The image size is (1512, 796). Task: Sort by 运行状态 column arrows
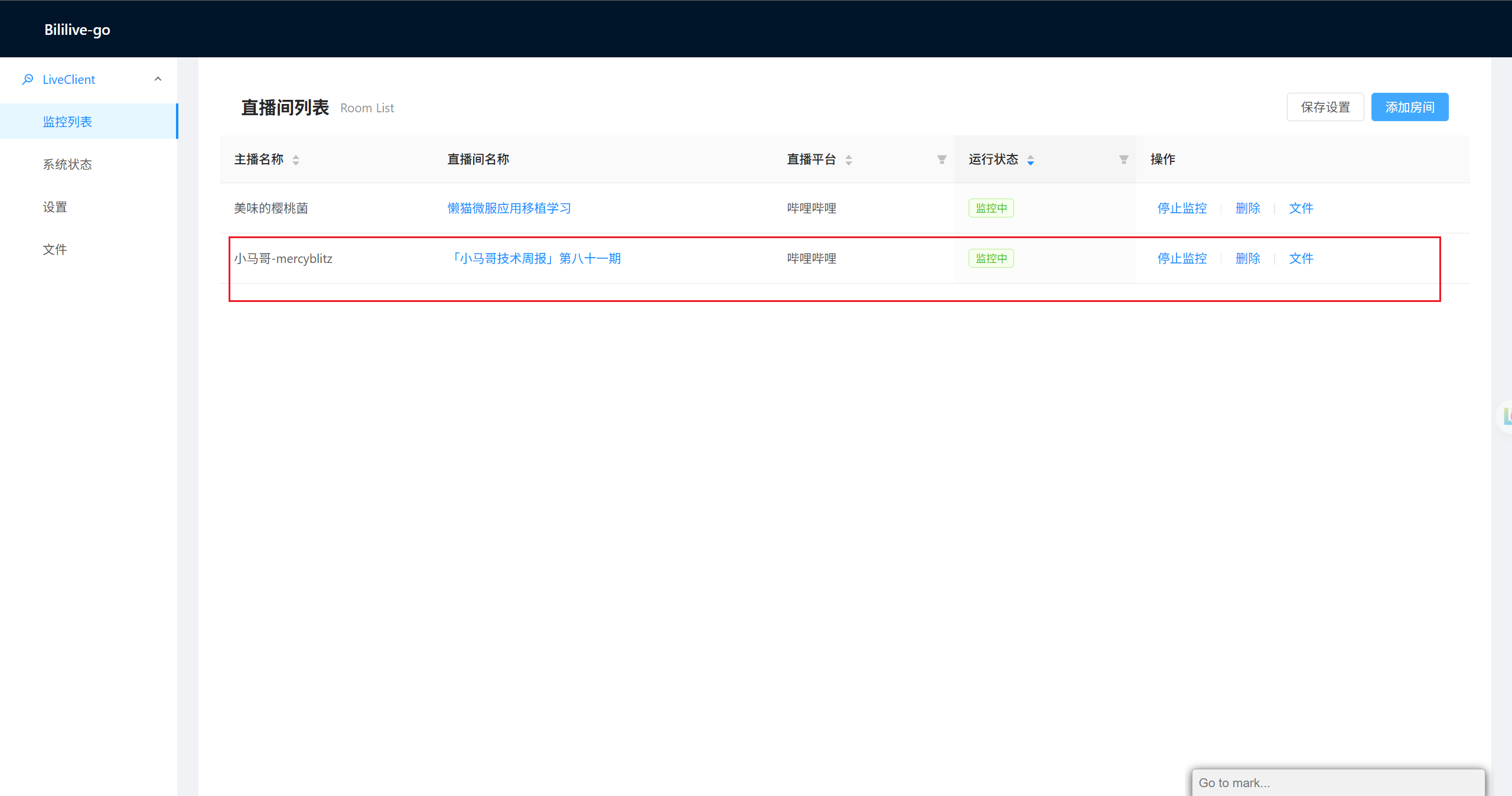pyautogui.click(x=1031, y=160)
